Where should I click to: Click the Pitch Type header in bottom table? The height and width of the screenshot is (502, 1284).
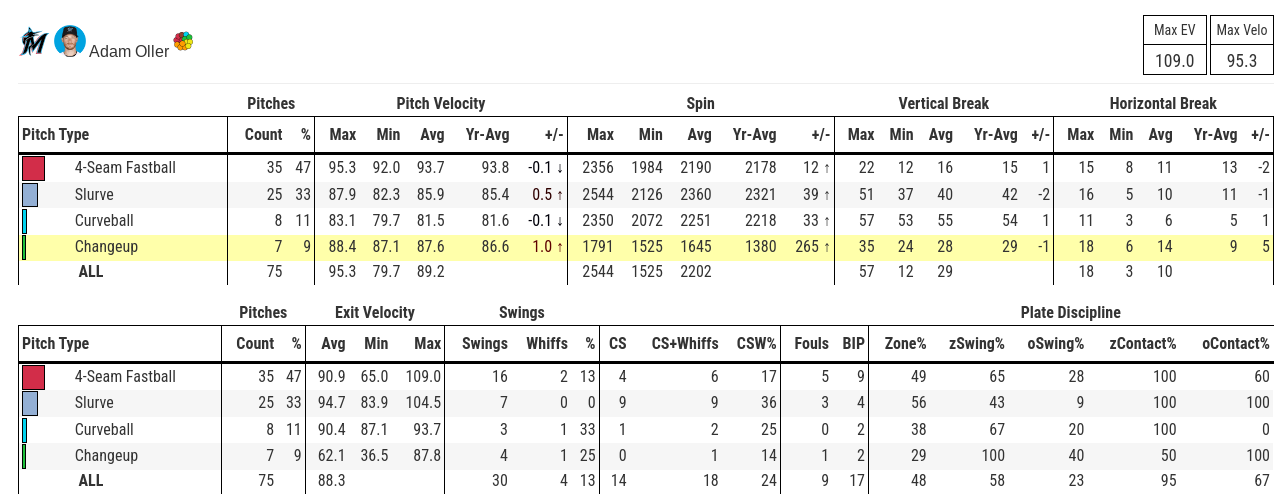(x=56, y=343)
